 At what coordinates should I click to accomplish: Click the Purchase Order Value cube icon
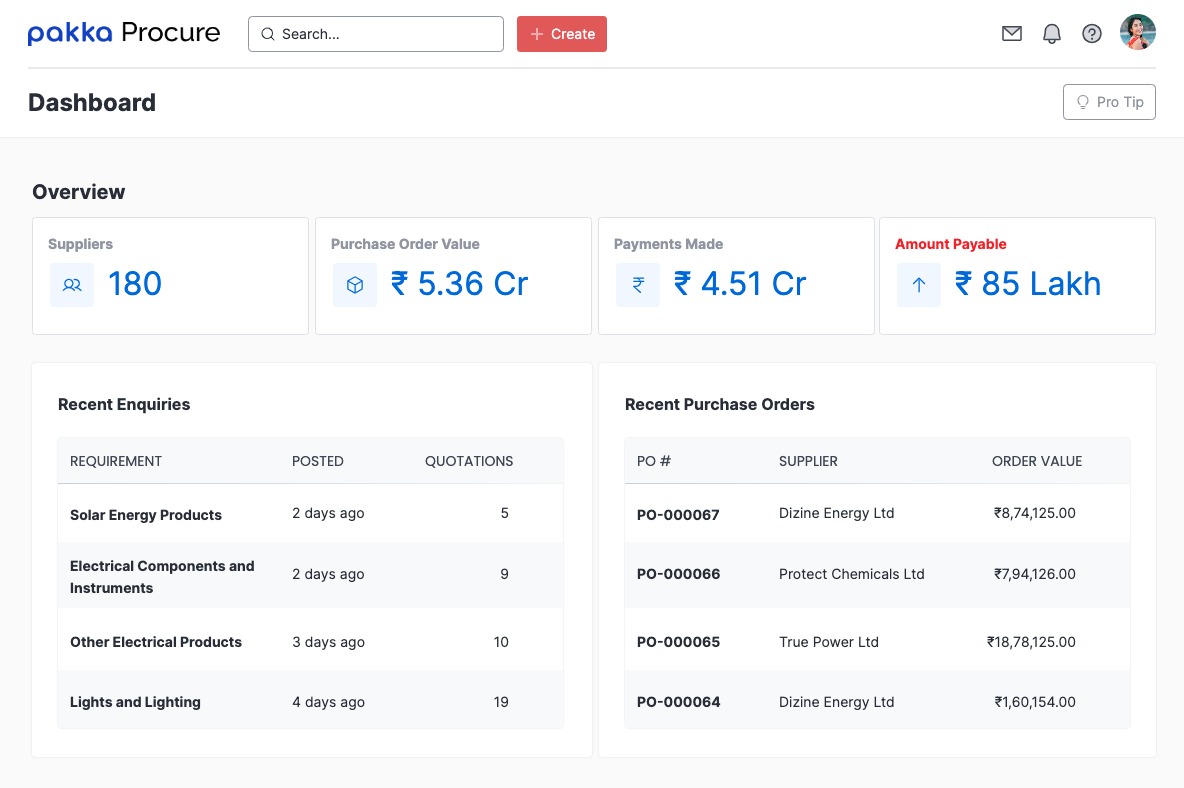(355, 284)
